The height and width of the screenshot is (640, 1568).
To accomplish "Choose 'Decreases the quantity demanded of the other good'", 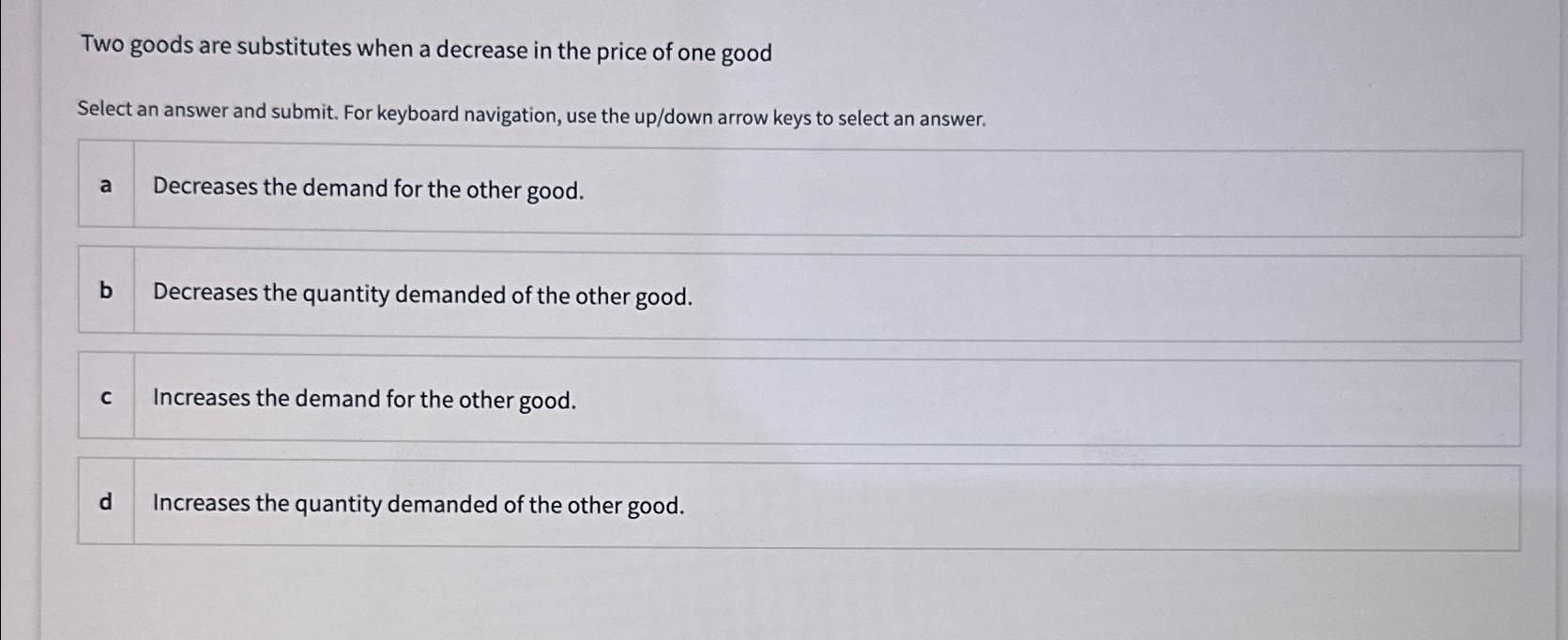I will tap(422, 296).
